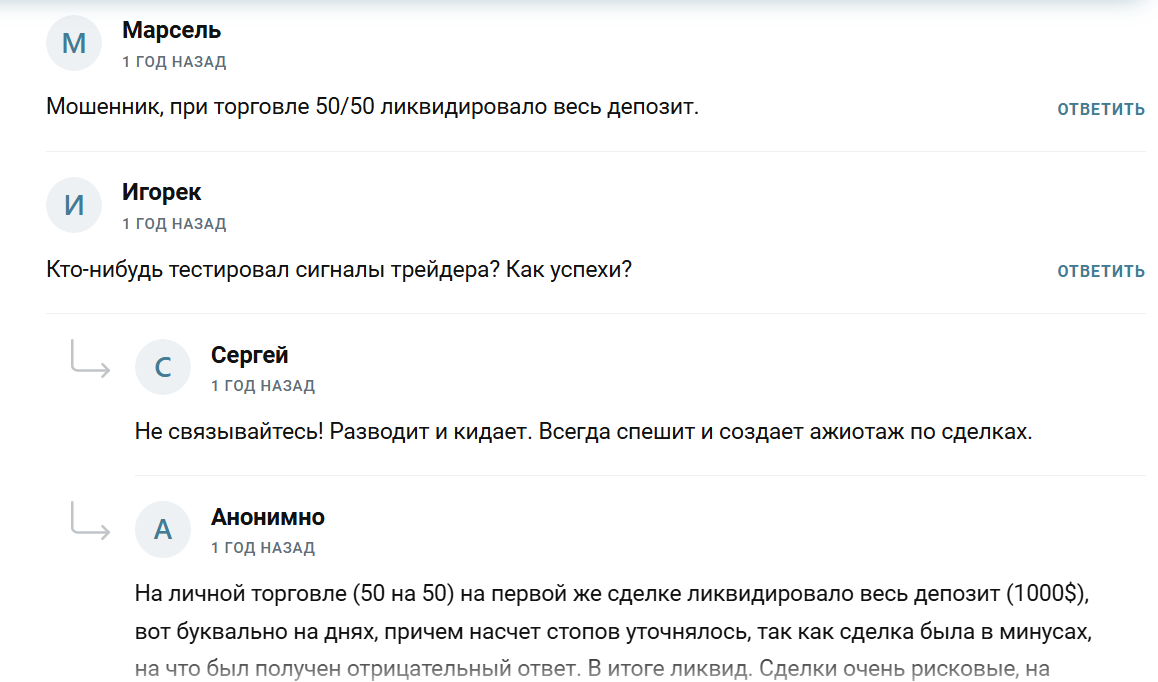Open the author name Марсель
The height and width of the screenshot is (682, 1158).
point(172,30)
